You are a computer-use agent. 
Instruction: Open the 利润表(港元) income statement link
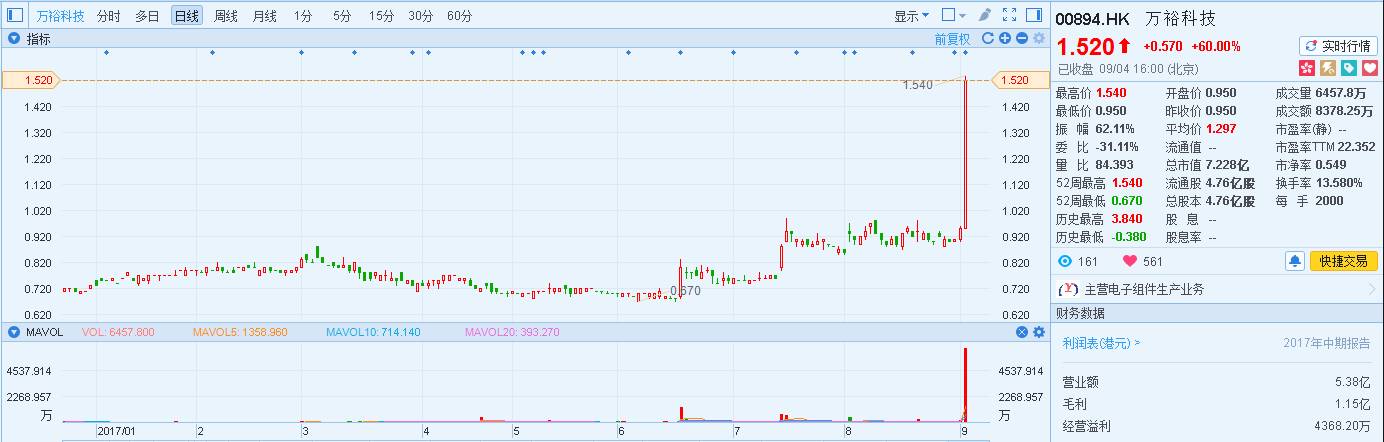tap(1101, 343)
